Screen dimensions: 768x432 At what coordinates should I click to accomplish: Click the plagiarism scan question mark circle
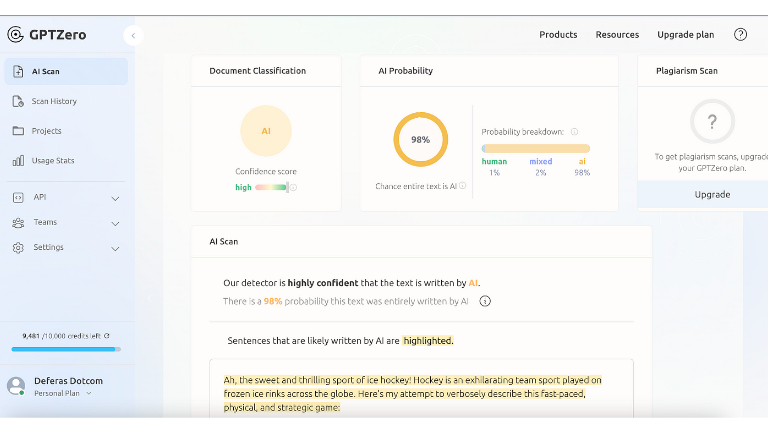(712, 121)
